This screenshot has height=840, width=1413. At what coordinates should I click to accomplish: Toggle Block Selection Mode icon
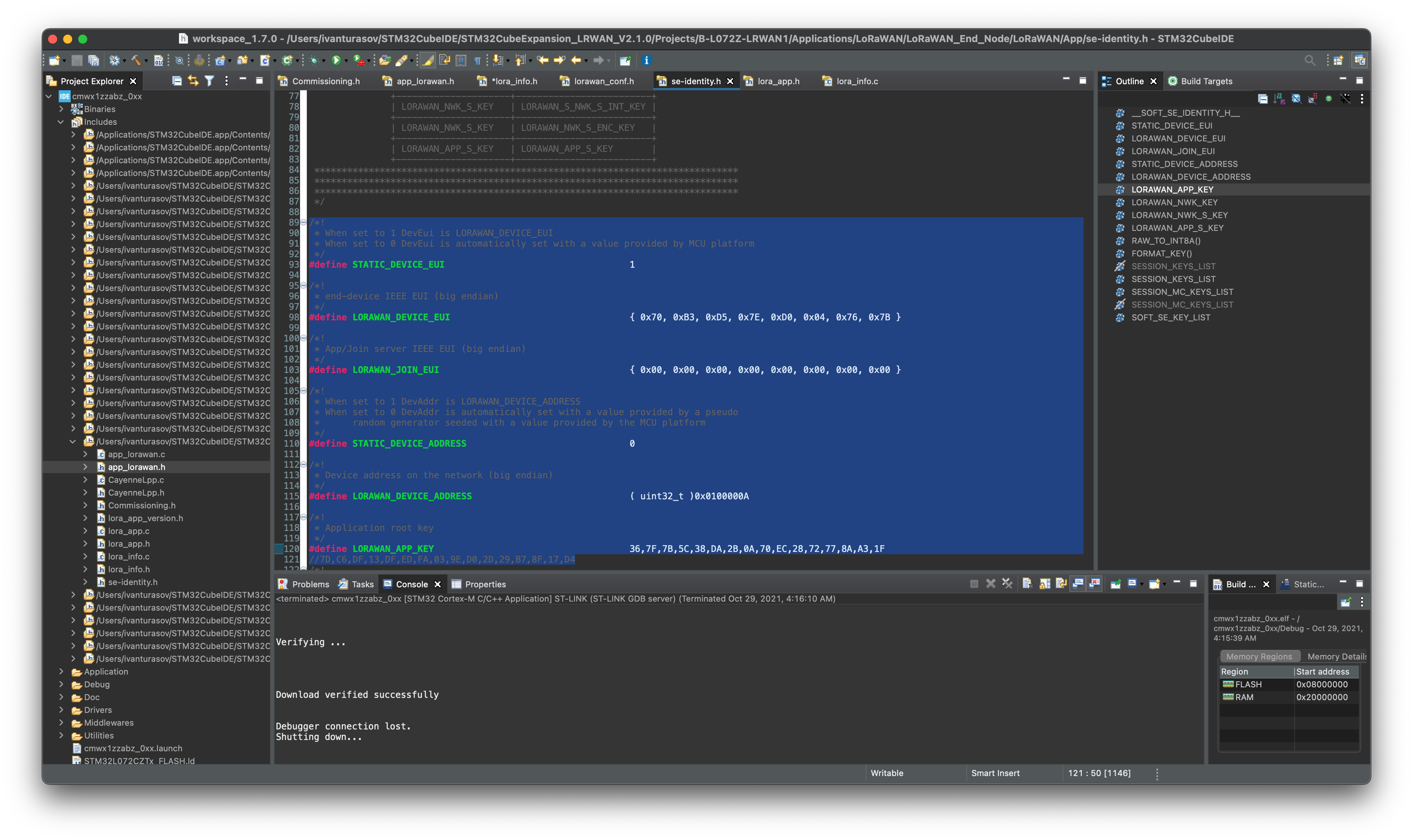461,60
